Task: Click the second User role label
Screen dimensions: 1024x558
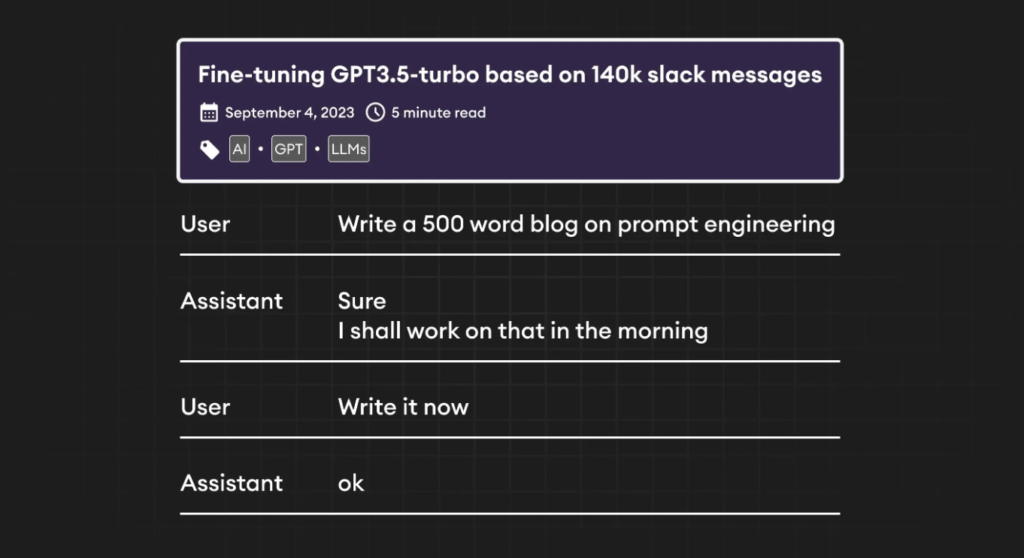Action: (x=205, y=407)
